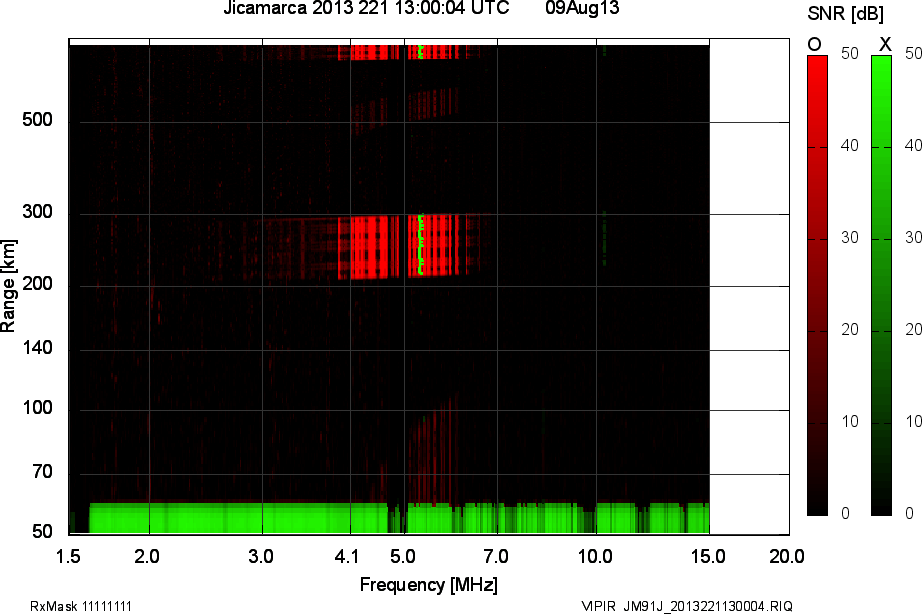Click the "20" tick on red O color bar
Screen dimensions: 922x614
(x=850, y=329)
